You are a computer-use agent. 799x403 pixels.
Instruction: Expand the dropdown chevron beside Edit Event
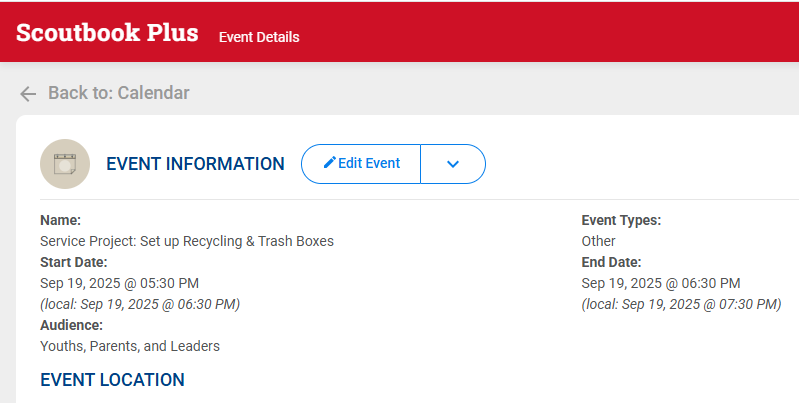click(x=453, y=164)
